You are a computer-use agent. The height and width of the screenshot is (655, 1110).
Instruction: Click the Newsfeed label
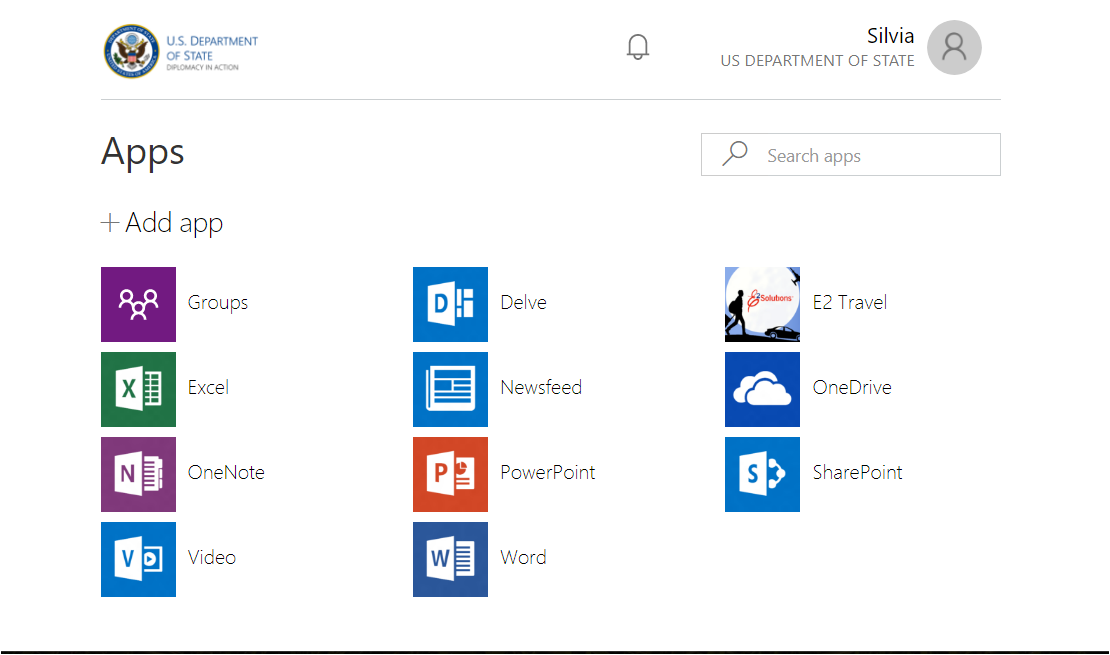541,387
